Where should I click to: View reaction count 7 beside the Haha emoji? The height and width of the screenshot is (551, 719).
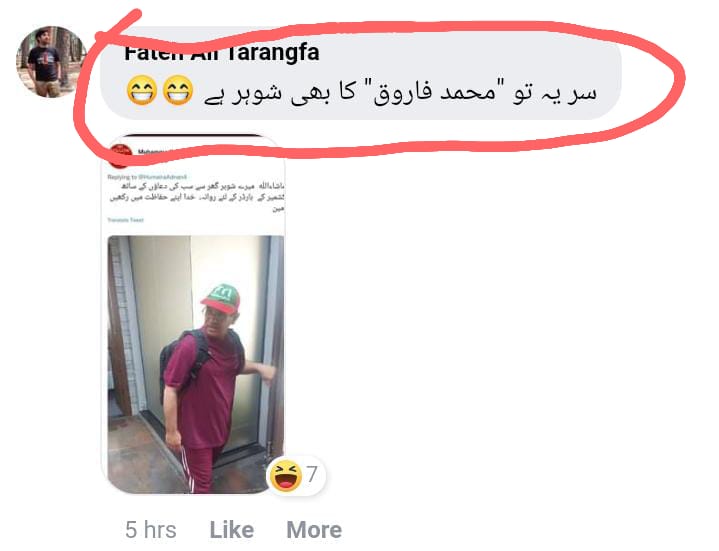(x=312, y=474)
